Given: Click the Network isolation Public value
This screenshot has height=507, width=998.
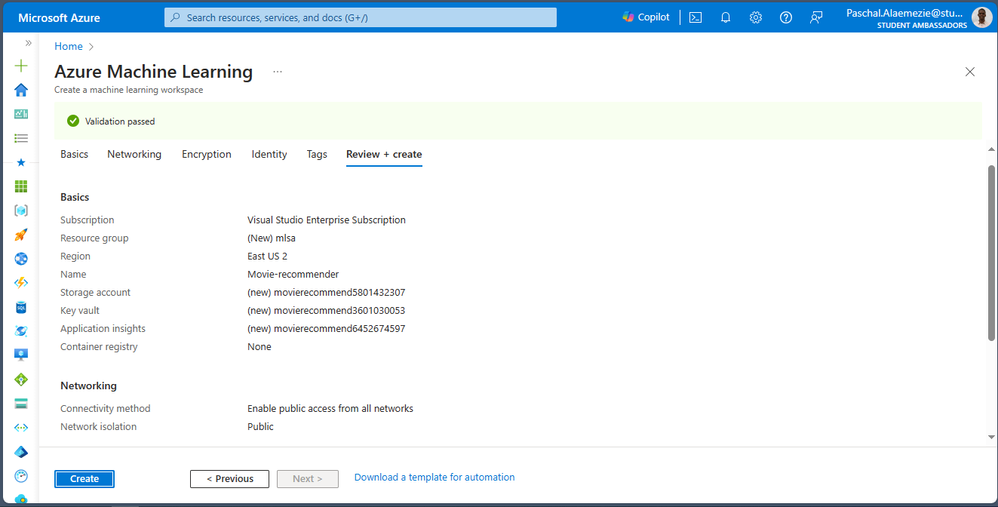Looking at the screenshot, I should (x=260, y=427).
